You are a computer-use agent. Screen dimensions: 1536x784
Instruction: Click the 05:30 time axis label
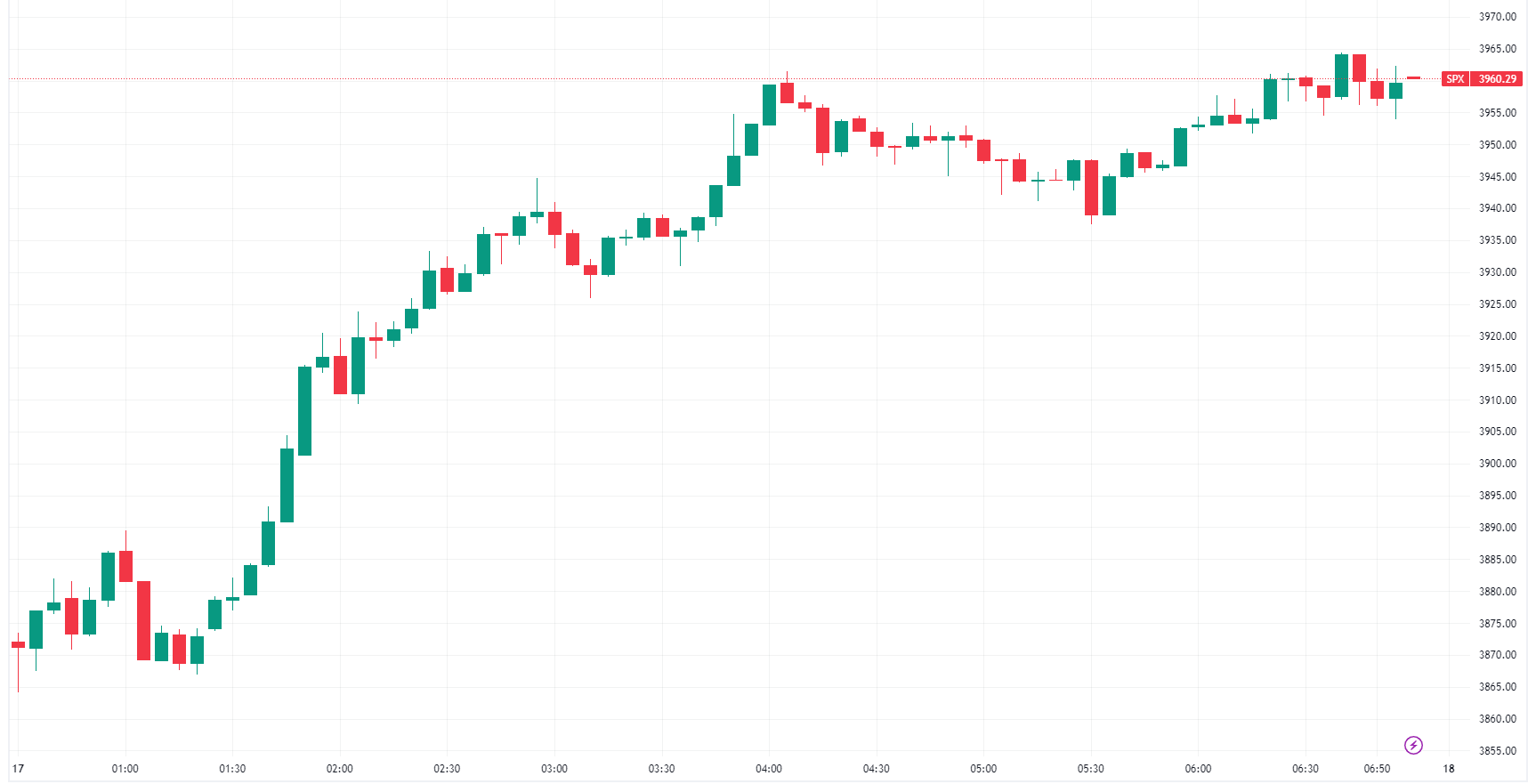pos(1091,769)
